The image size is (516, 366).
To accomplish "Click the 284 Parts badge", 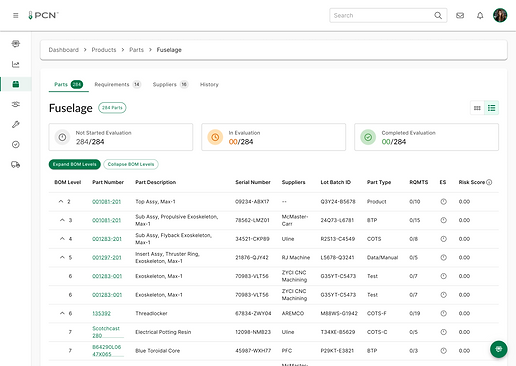I will pyautogui.click(x=112, y=108).
